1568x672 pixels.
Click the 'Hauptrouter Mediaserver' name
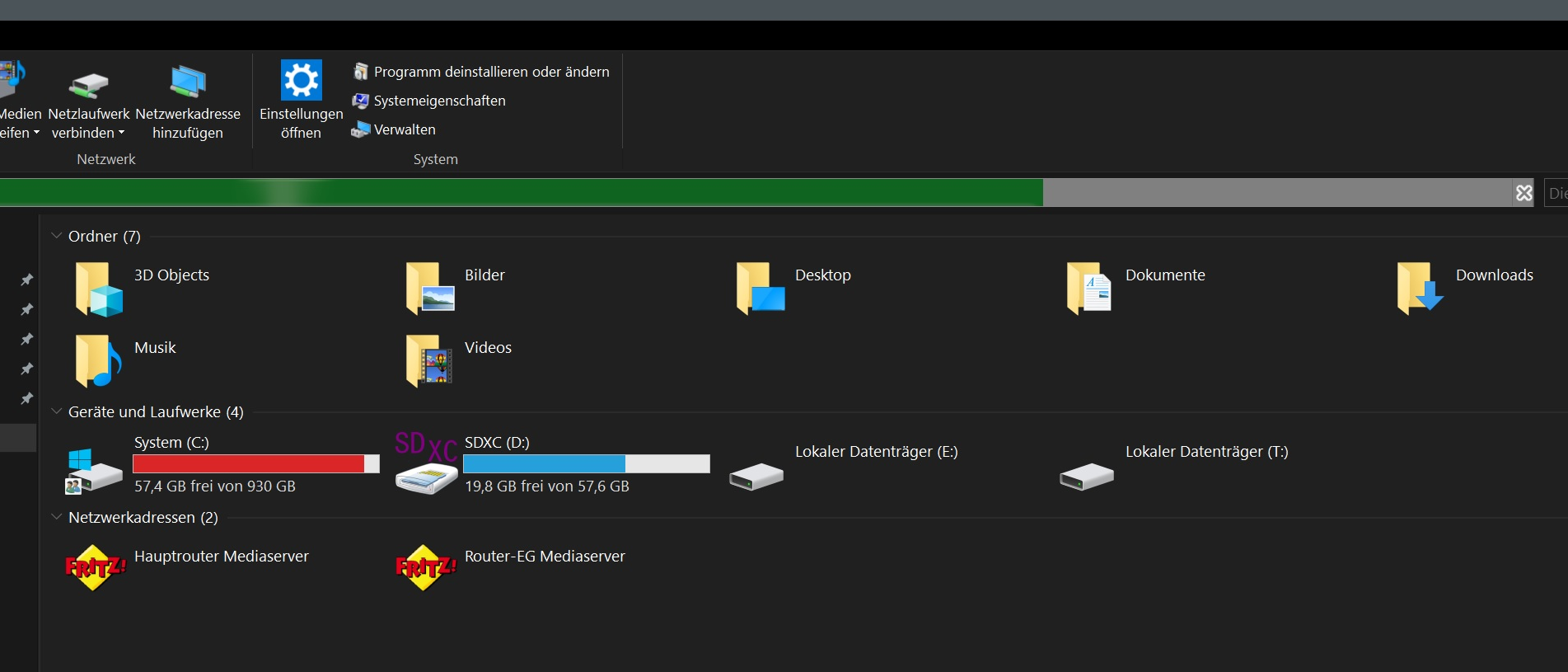pos(222,557)
